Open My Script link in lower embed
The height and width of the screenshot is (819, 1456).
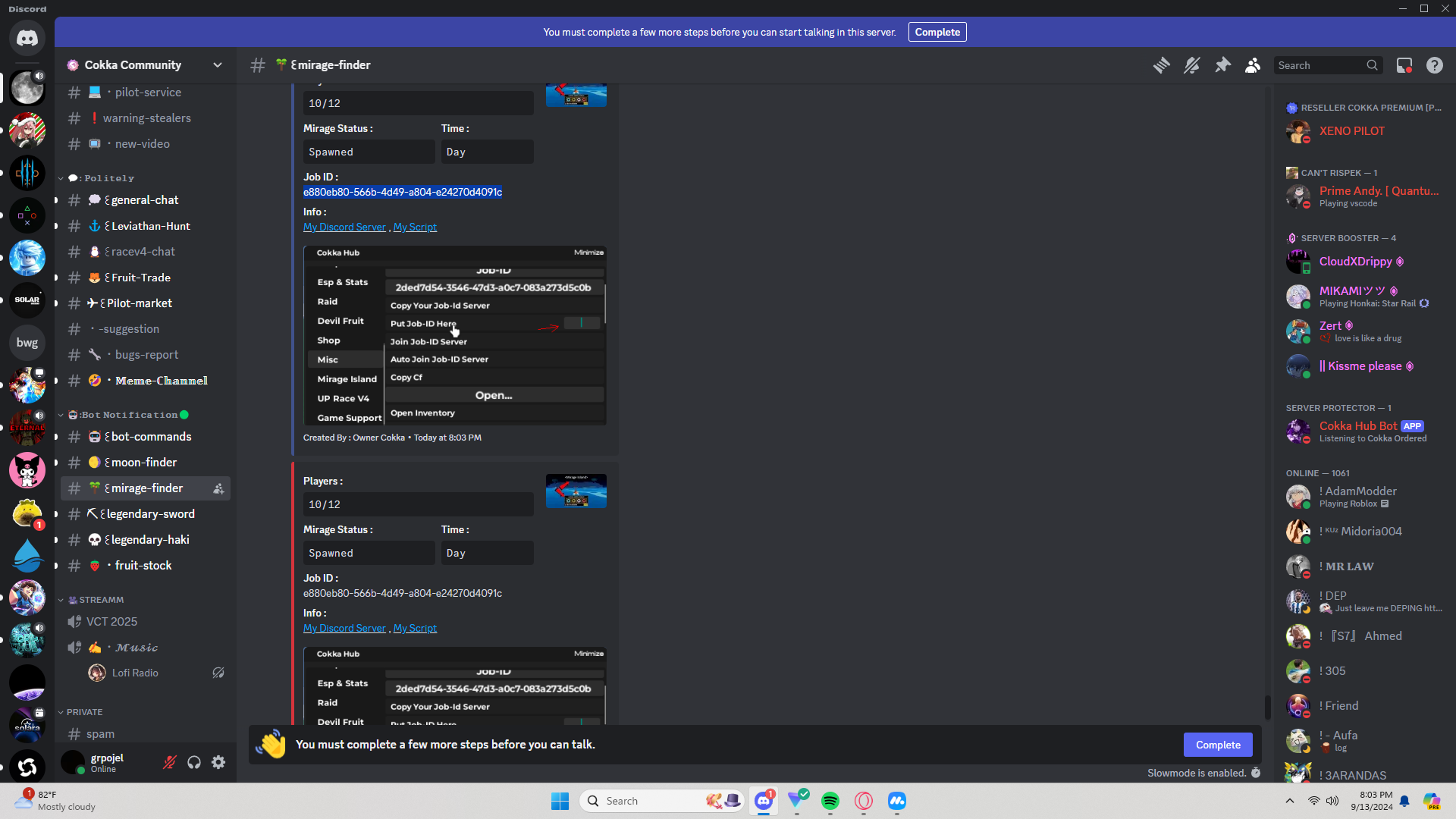pos(415,628)
